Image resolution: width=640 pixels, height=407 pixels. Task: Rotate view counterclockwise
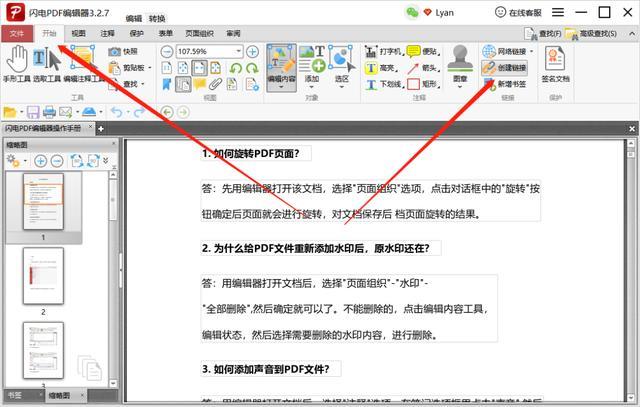tap(236, 68)
